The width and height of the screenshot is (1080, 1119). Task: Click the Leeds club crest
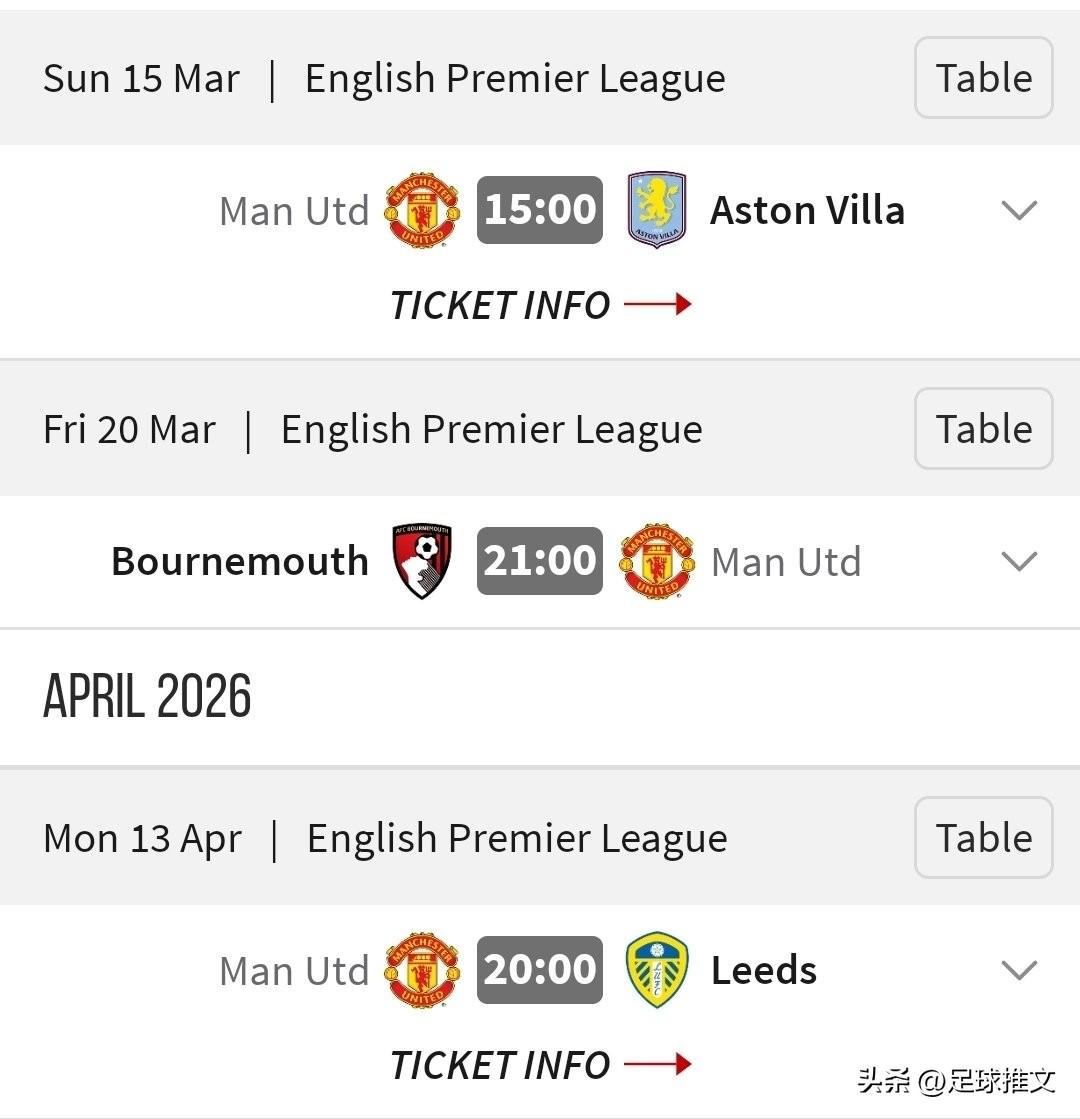coord(656,970)
